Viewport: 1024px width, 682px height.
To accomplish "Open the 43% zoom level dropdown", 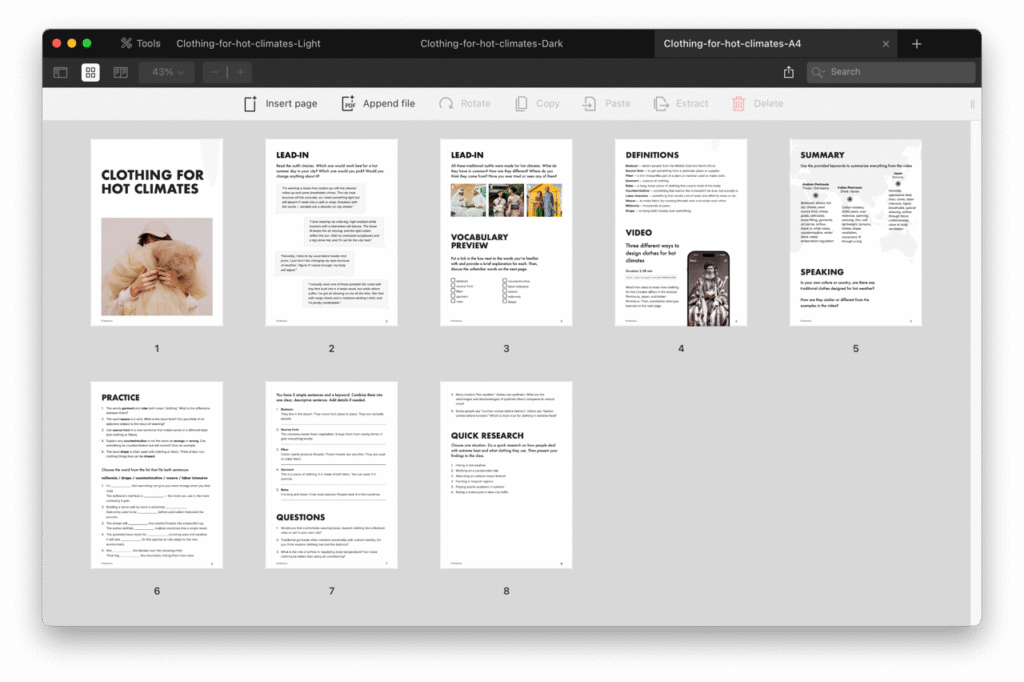I will (167, 72).
